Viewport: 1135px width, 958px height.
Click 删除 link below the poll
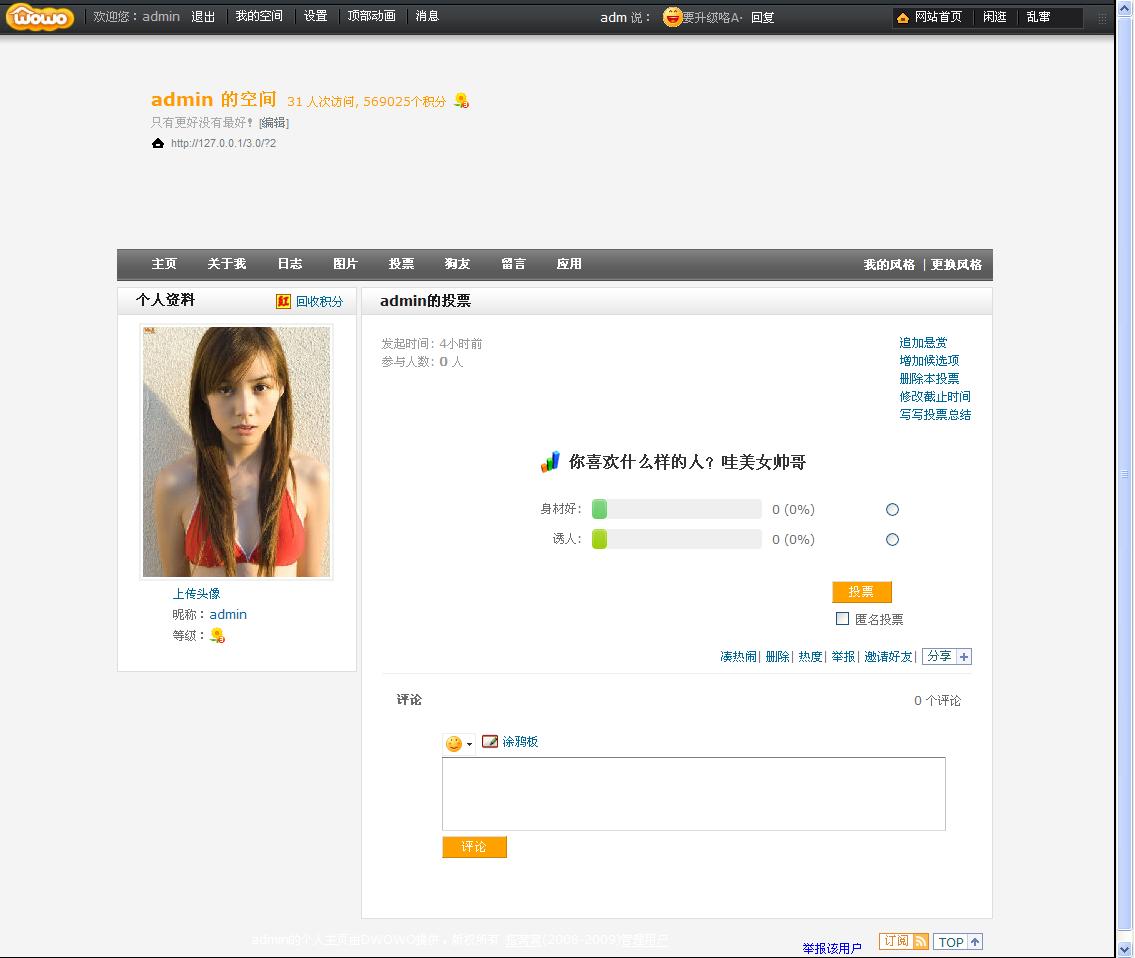(777, 657)
